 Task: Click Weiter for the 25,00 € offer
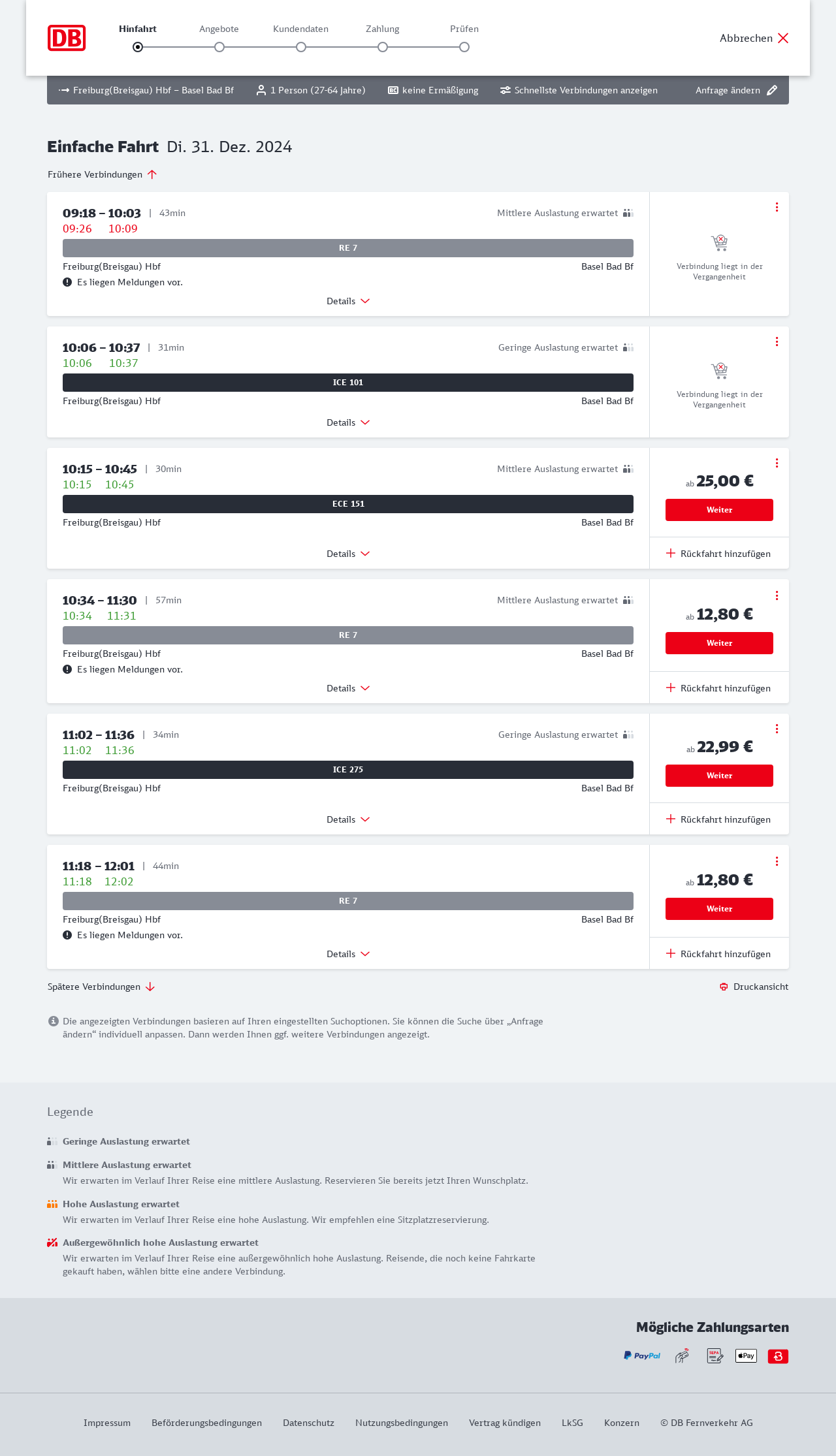[x=719, y=510]
